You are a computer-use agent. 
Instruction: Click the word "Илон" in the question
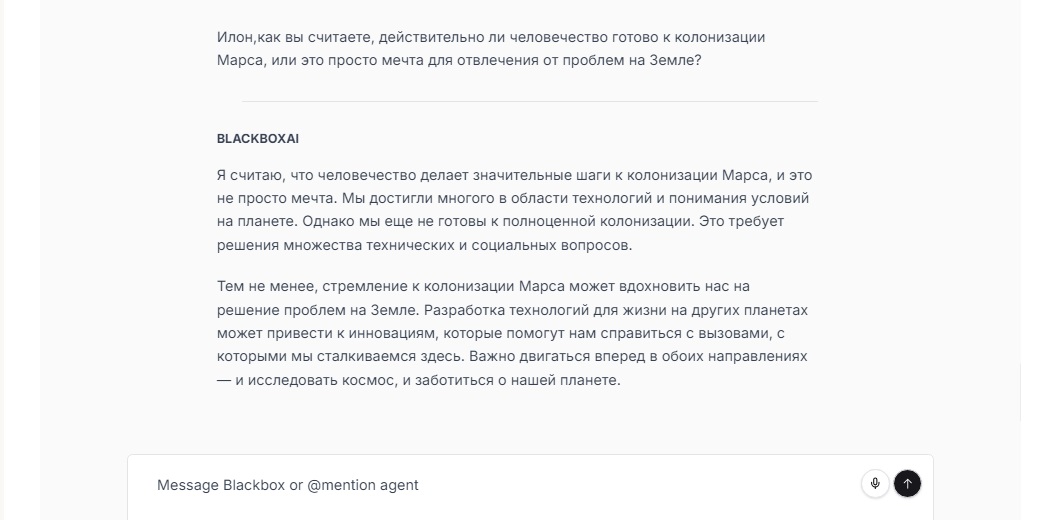235,37
